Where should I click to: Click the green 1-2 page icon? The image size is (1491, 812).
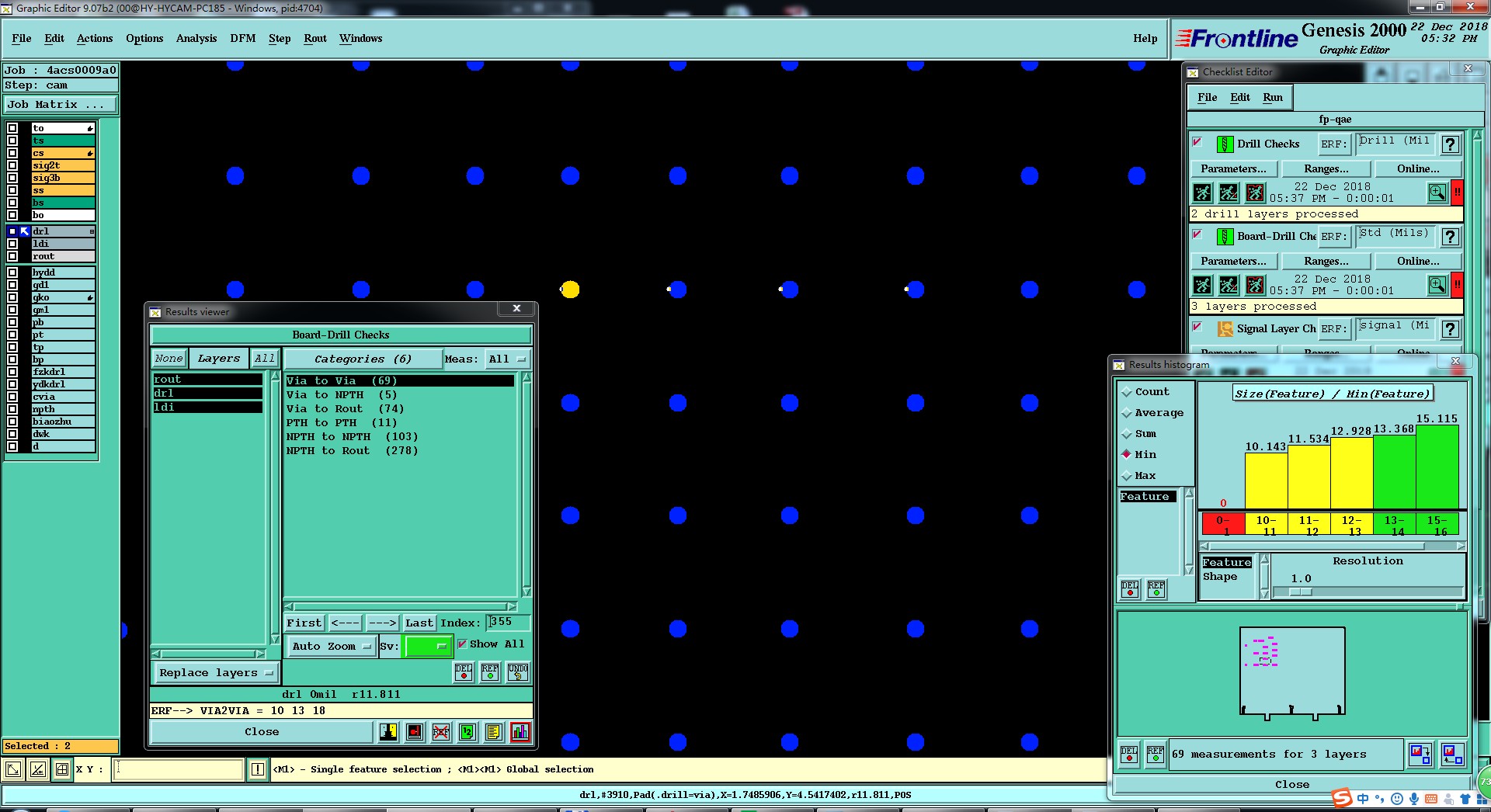467,732
